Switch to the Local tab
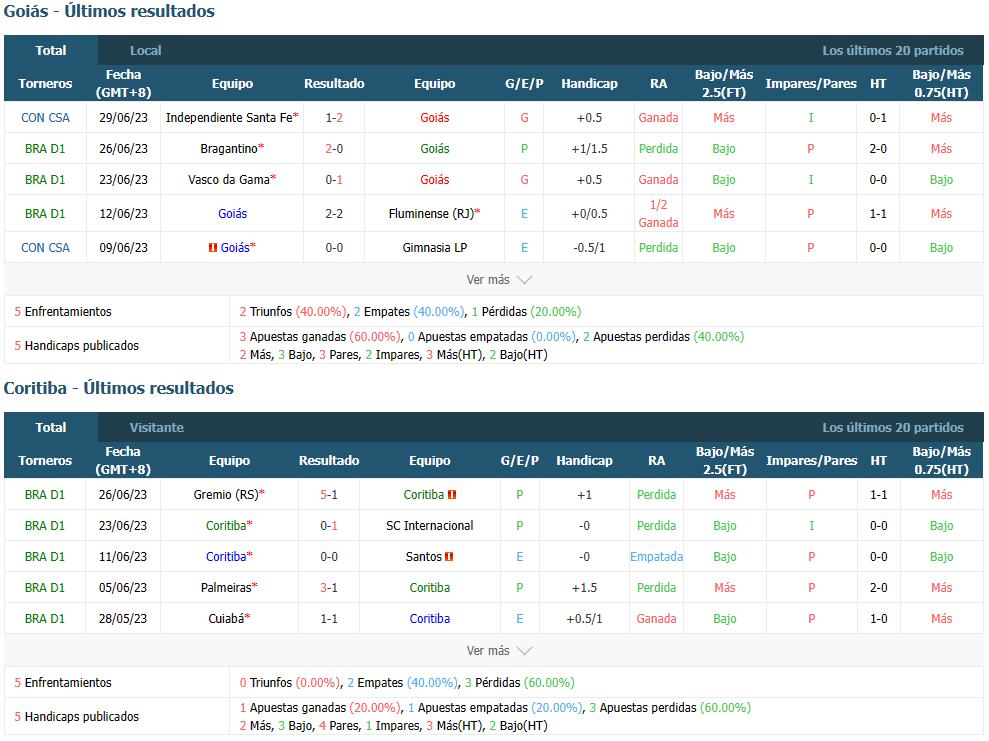Screen dimensions: 989x741 click(x=146, y=50)
